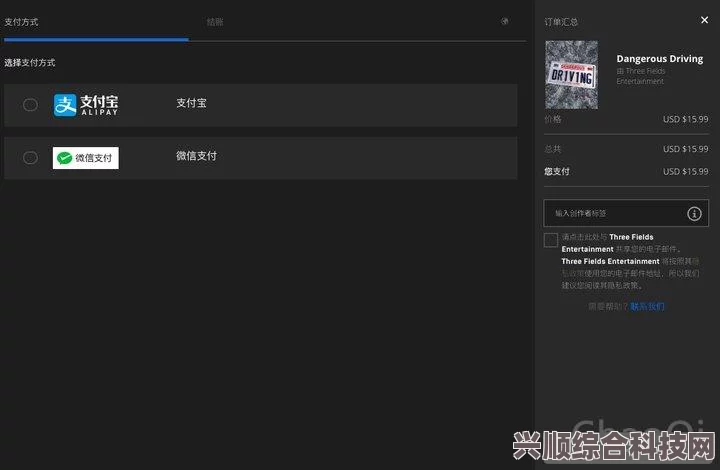
Task: Click the 您支付 USD $15.99 amount
Action: (x=686, y=172)
